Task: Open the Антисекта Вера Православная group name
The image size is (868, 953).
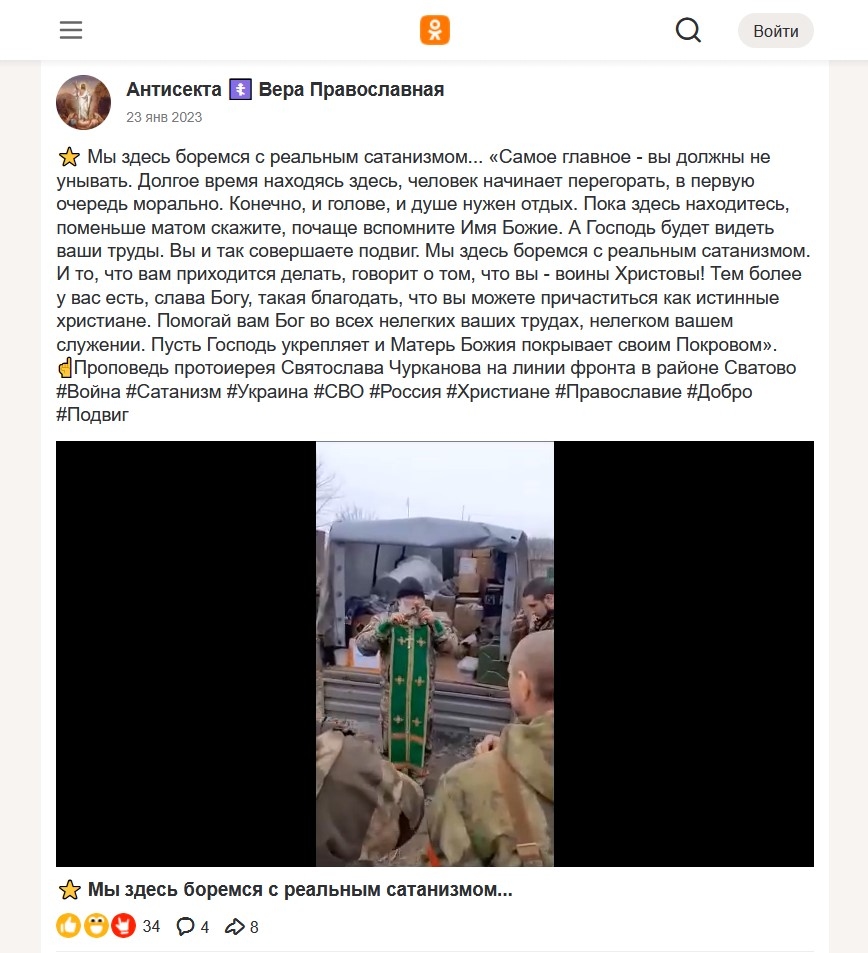Action: pos(285,89)
